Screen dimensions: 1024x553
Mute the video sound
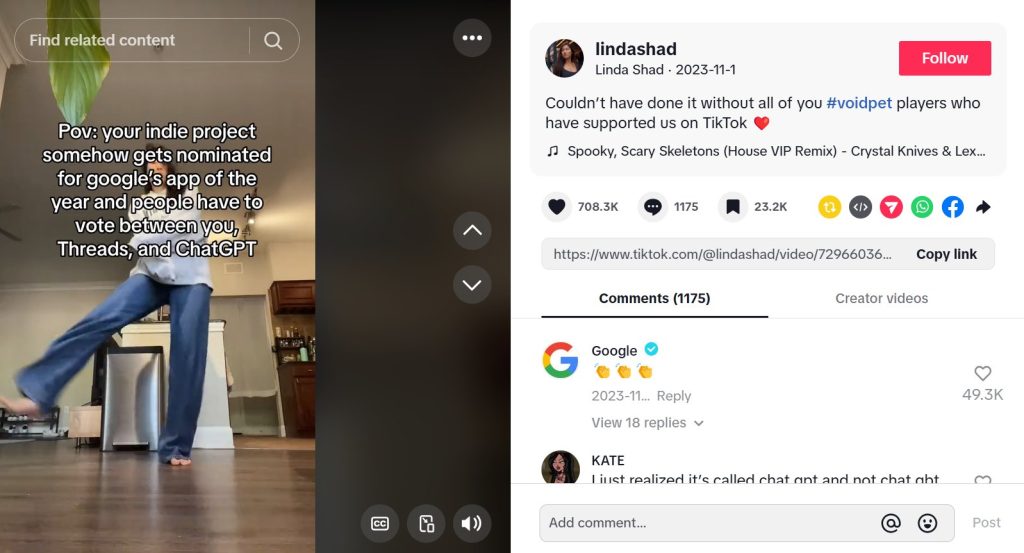(x=472, y=523)
